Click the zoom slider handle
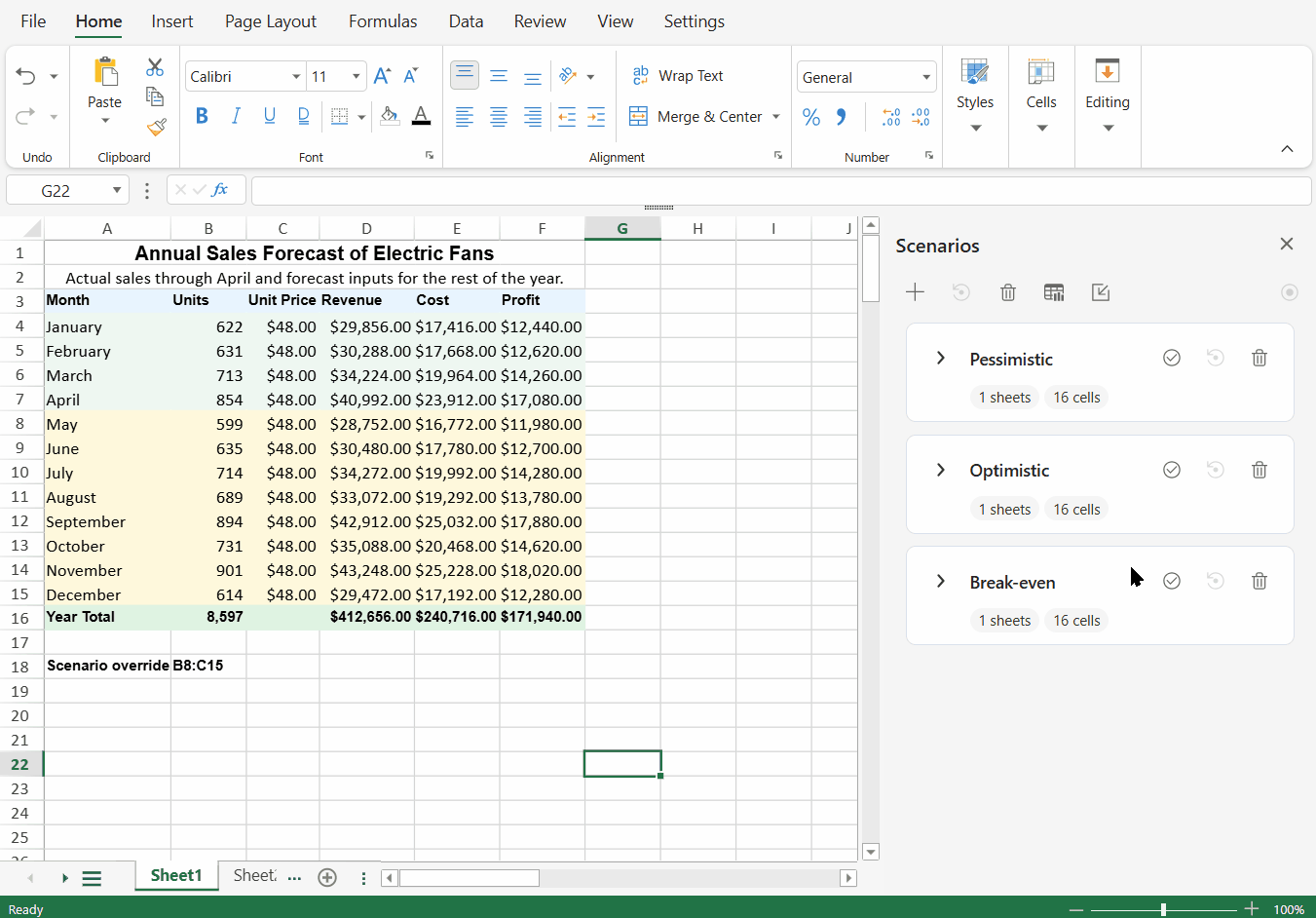This screenshot has width=1316, height=918. (x=1163, y=909)
